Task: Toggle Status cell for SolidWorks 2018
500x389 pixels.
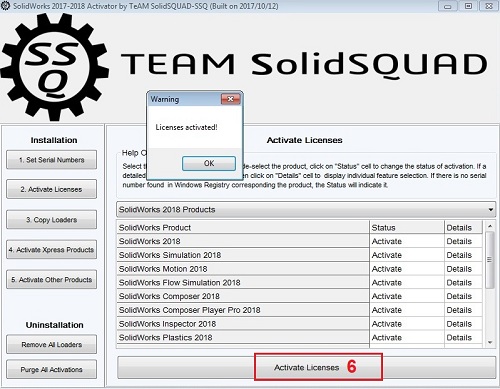Action: [407, 241]
